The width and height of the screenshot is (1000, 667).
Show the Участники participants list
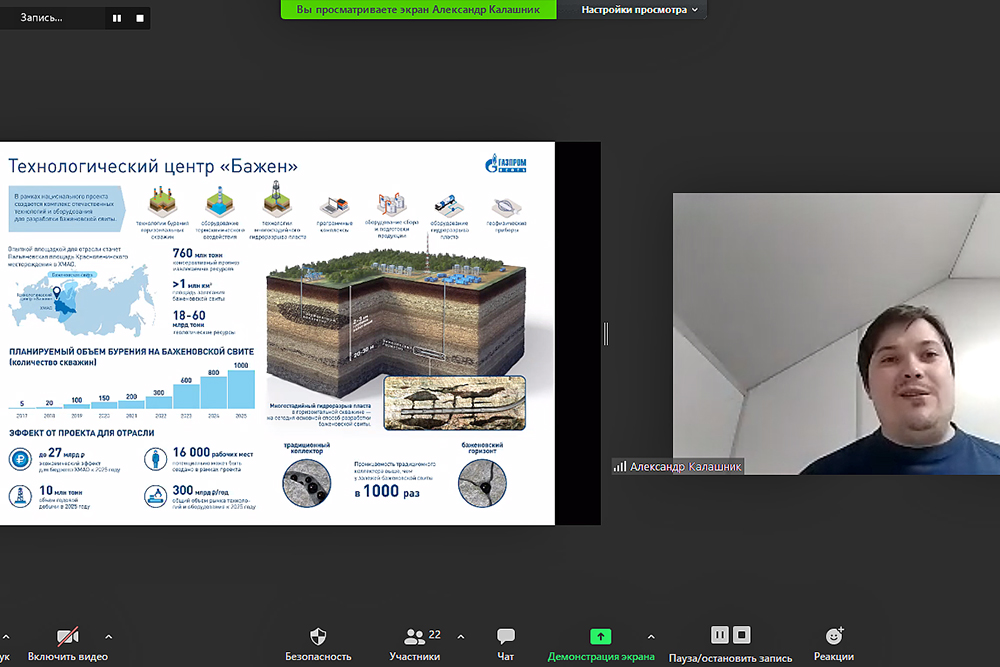point(414,644)
